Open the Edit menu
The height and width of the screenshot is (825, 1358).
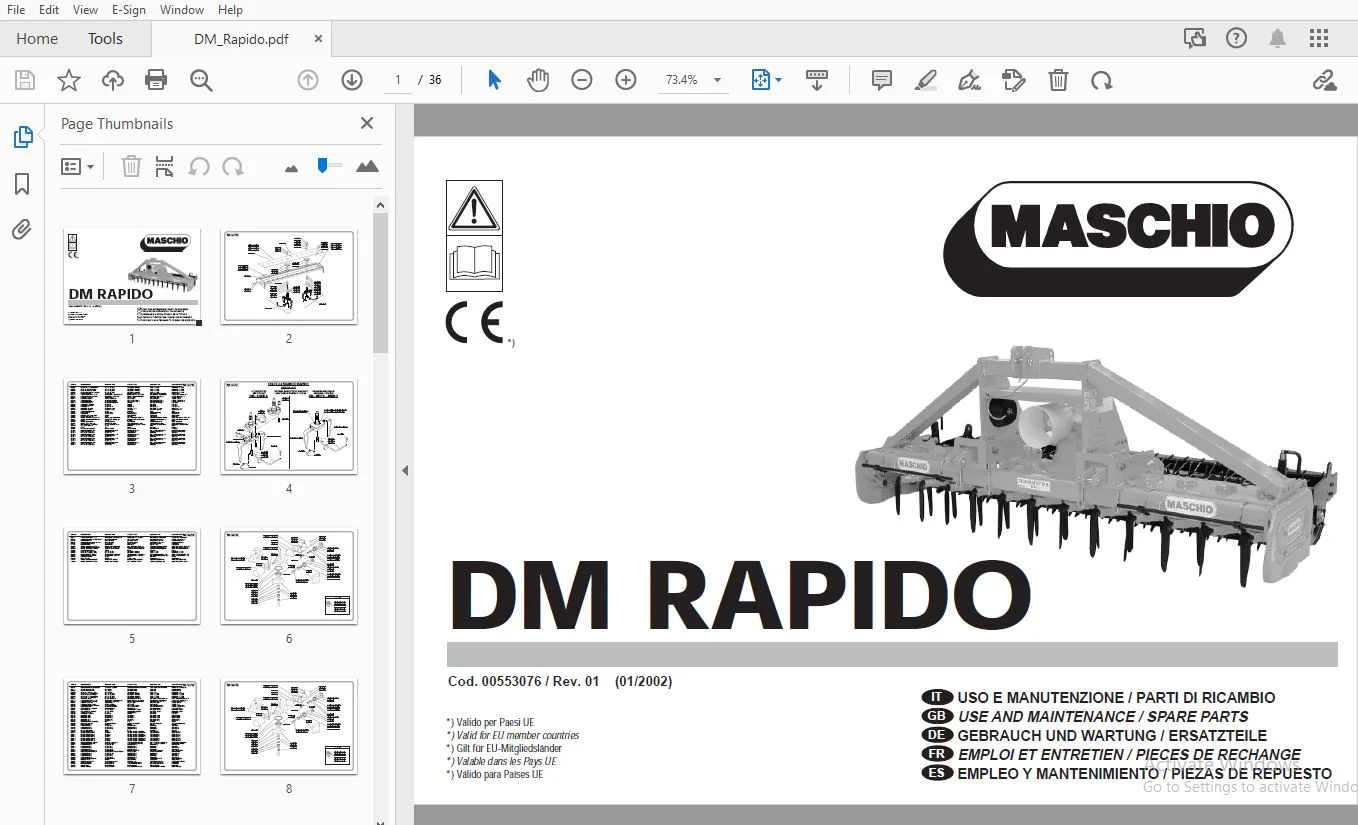(x=49, y=10)
